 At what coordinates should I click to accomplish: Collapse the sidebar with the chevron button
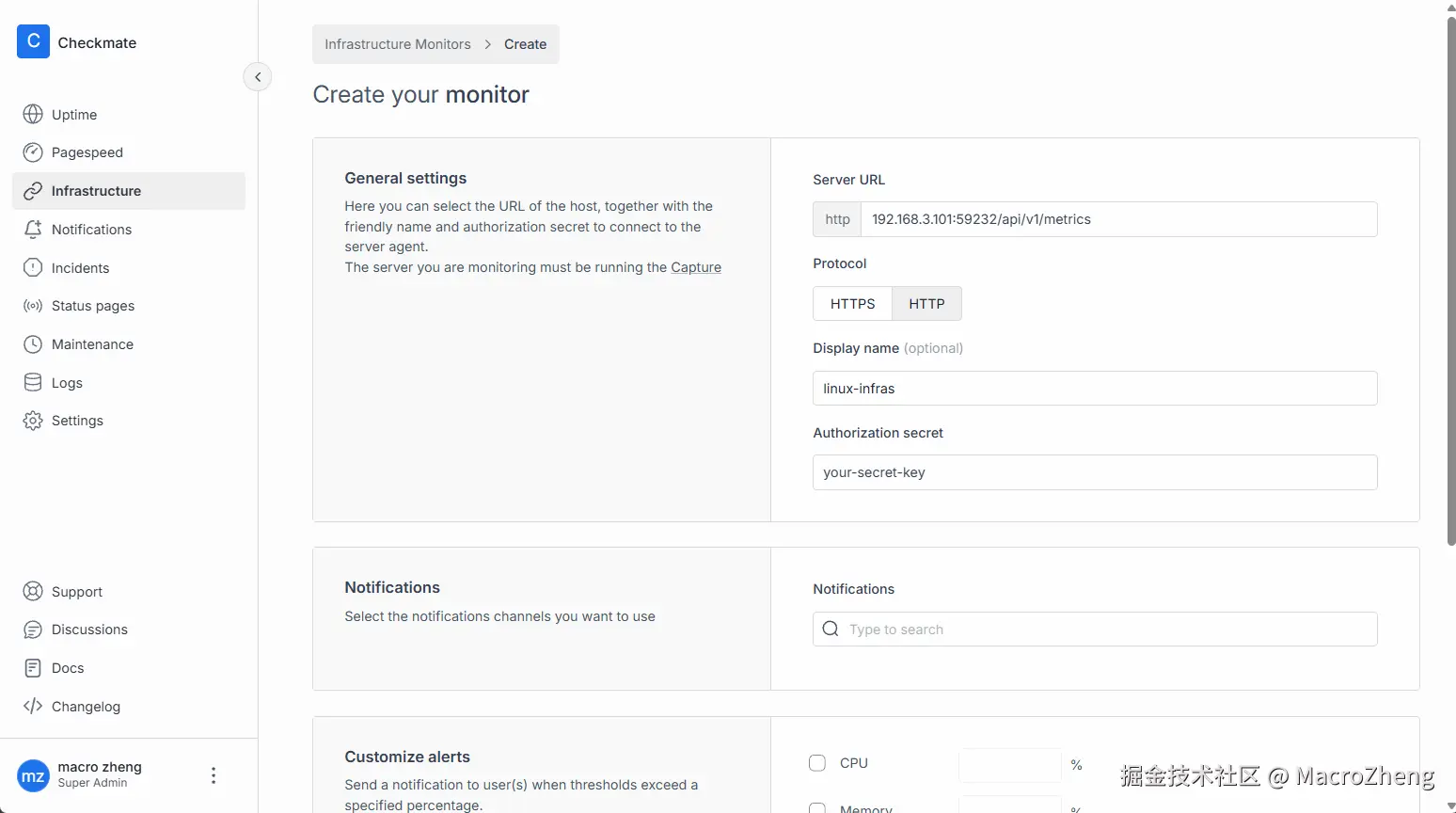pyautogui.click(x=258, y=77)
